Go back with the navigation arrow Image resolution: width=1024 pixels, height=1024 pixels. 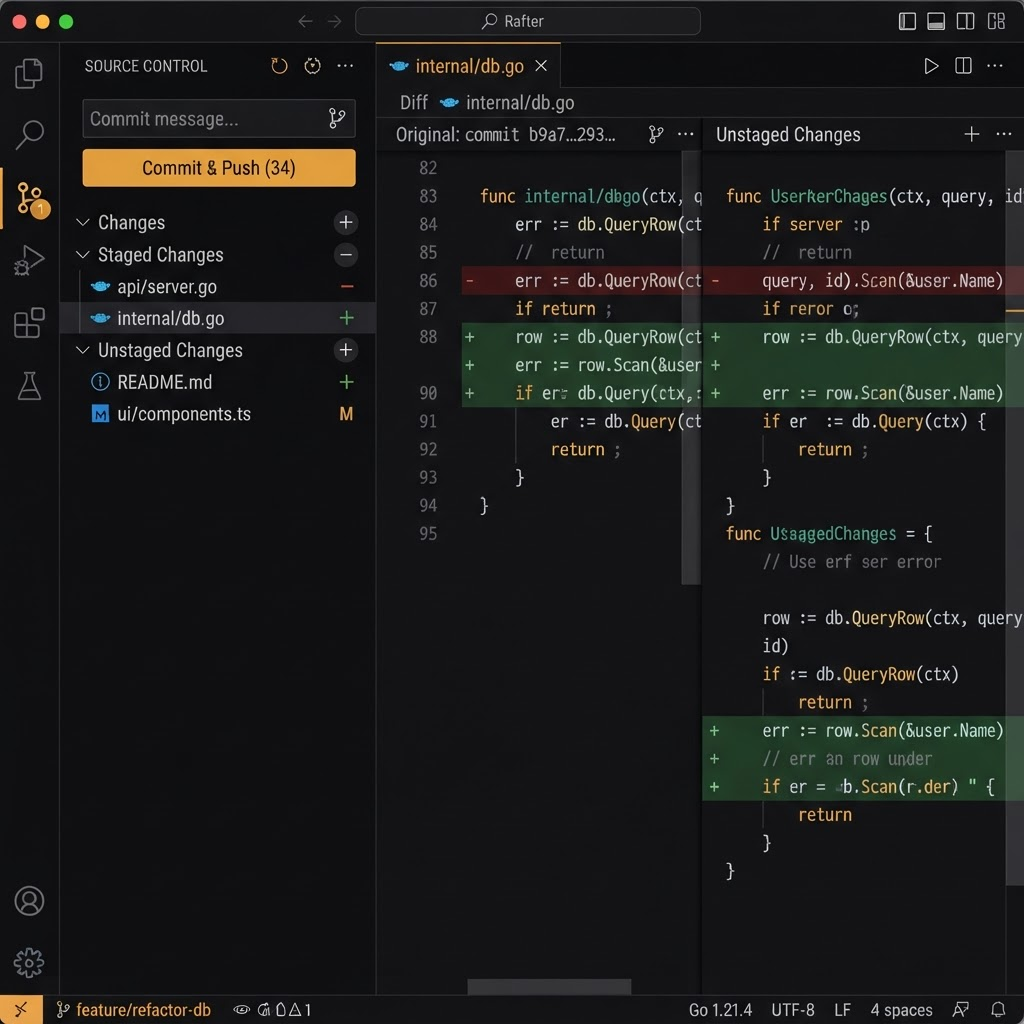[305, 22]
